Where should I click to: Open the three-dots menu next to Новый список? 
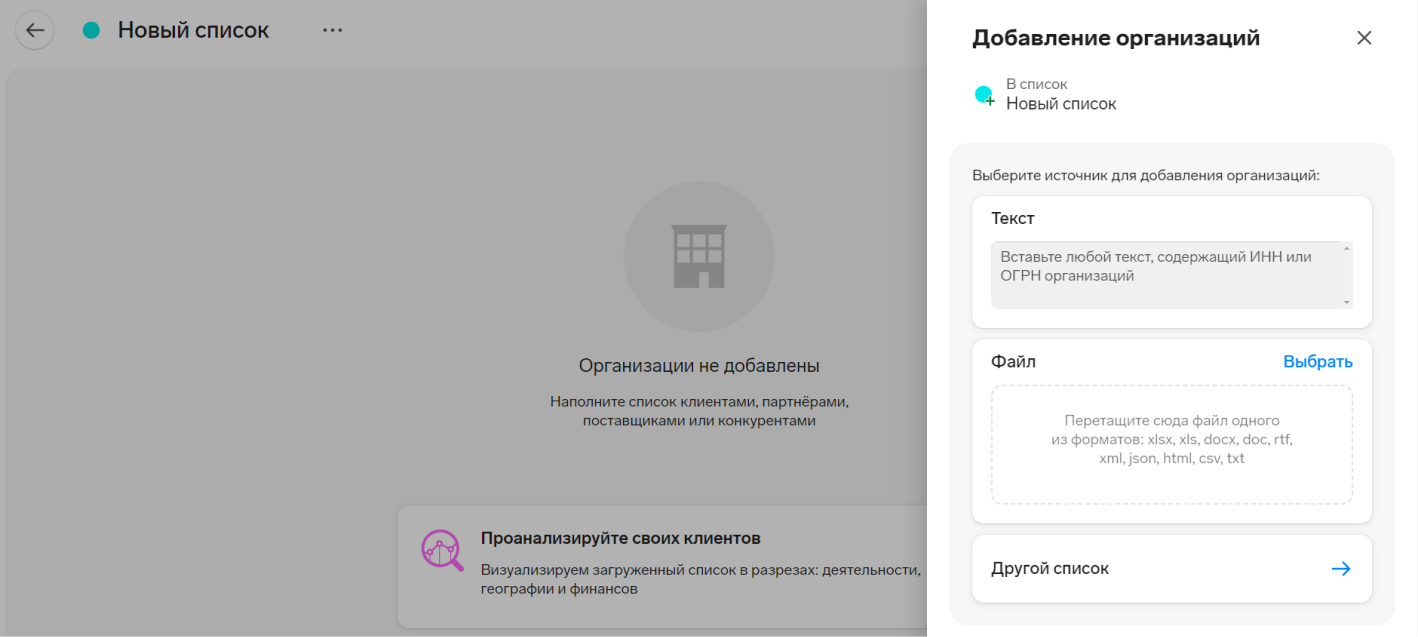(x=332, y=30)
